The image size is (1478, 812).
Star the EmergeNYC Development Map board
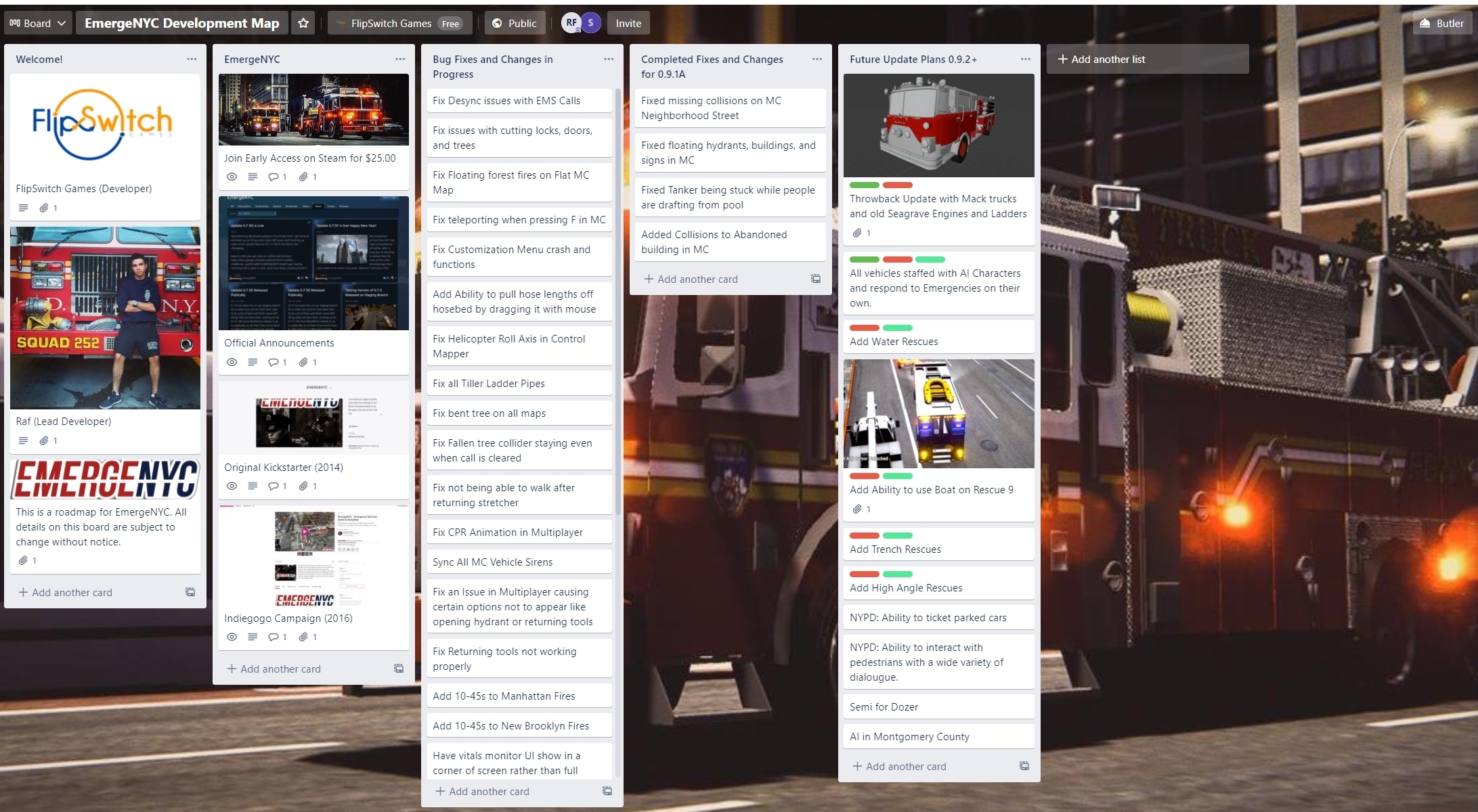(x=303, y=23)
